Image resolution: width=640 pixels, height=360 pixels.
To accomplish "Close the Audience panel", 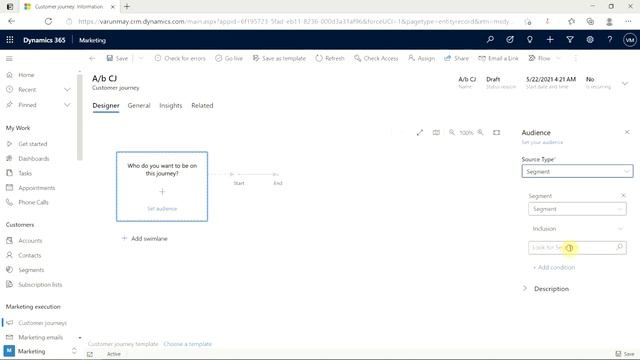I will (627, 132).
